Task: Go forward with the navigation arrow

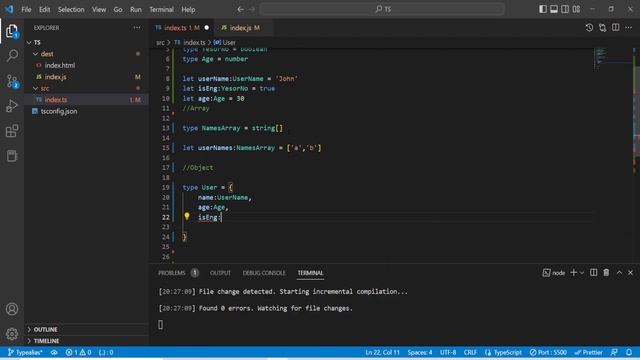Action: pyautogui.click(x=252, y=9)
